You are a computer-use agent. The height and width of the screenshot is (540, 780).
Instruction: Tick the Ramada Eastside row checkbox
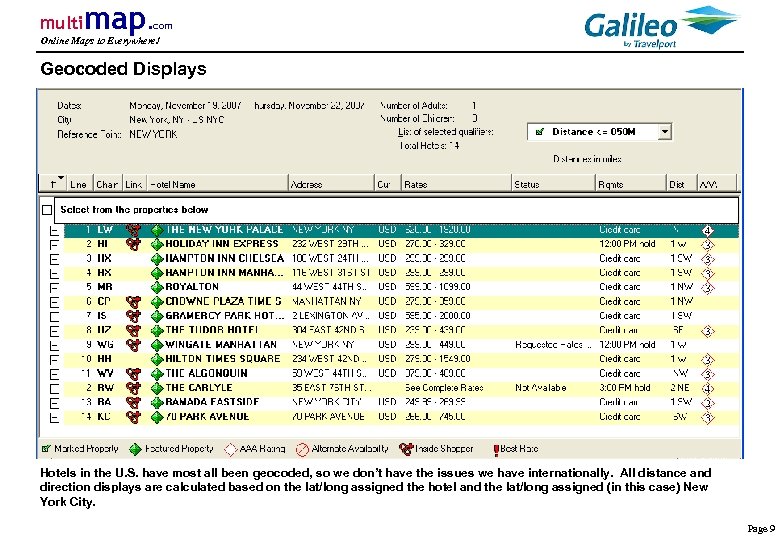pos(54,403)
